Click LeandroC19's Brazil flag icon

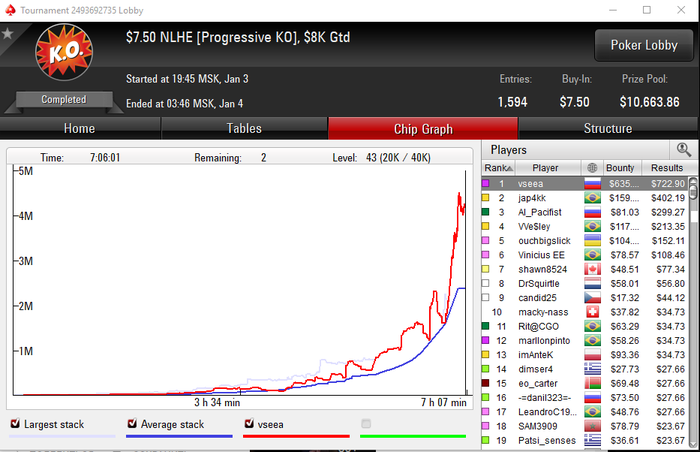(x=592, y=412)
